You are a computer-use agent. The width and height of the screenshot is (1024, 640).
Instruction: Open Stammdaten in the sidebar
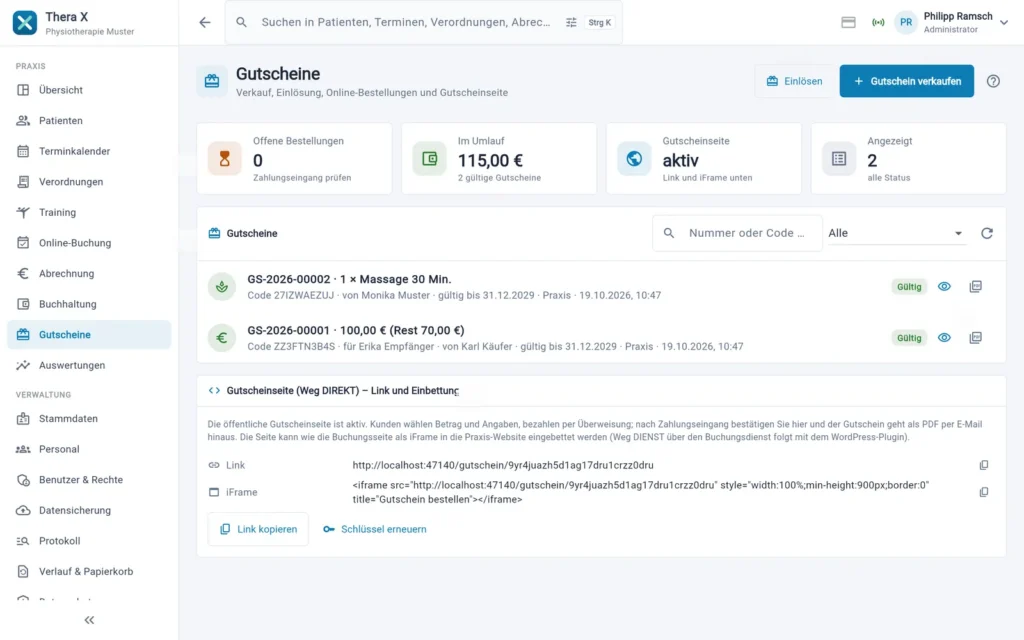89,419
